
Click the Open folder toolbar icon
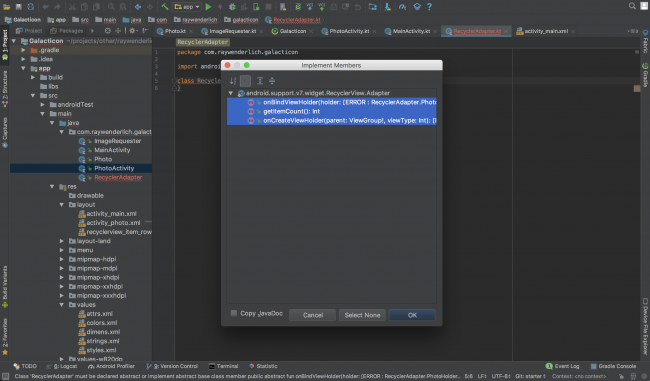(x=7, y=7)
